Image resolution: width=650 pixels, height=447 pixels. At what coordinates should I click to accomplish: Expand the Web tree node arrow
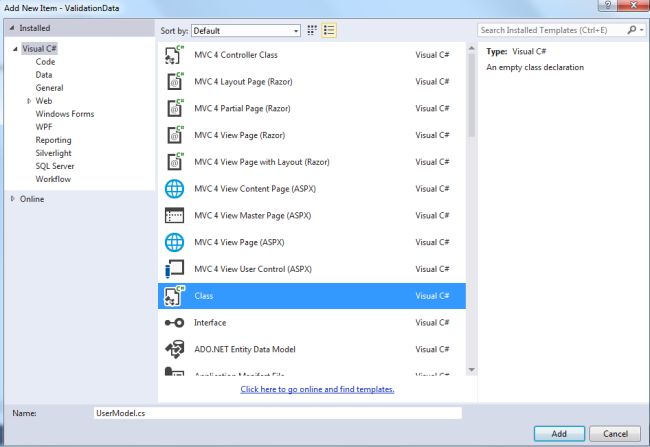tap(29, 101)
